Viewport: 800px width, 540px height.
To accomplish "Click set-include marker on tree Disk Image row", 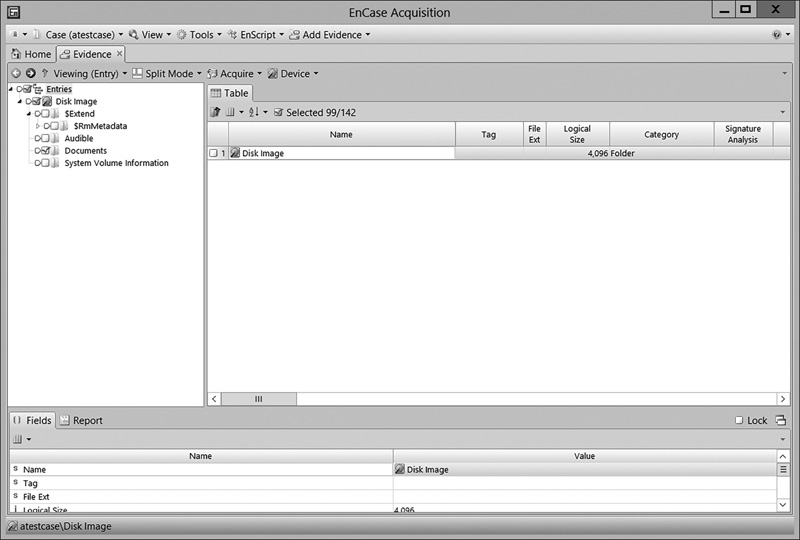I will (x=29, y=102).
